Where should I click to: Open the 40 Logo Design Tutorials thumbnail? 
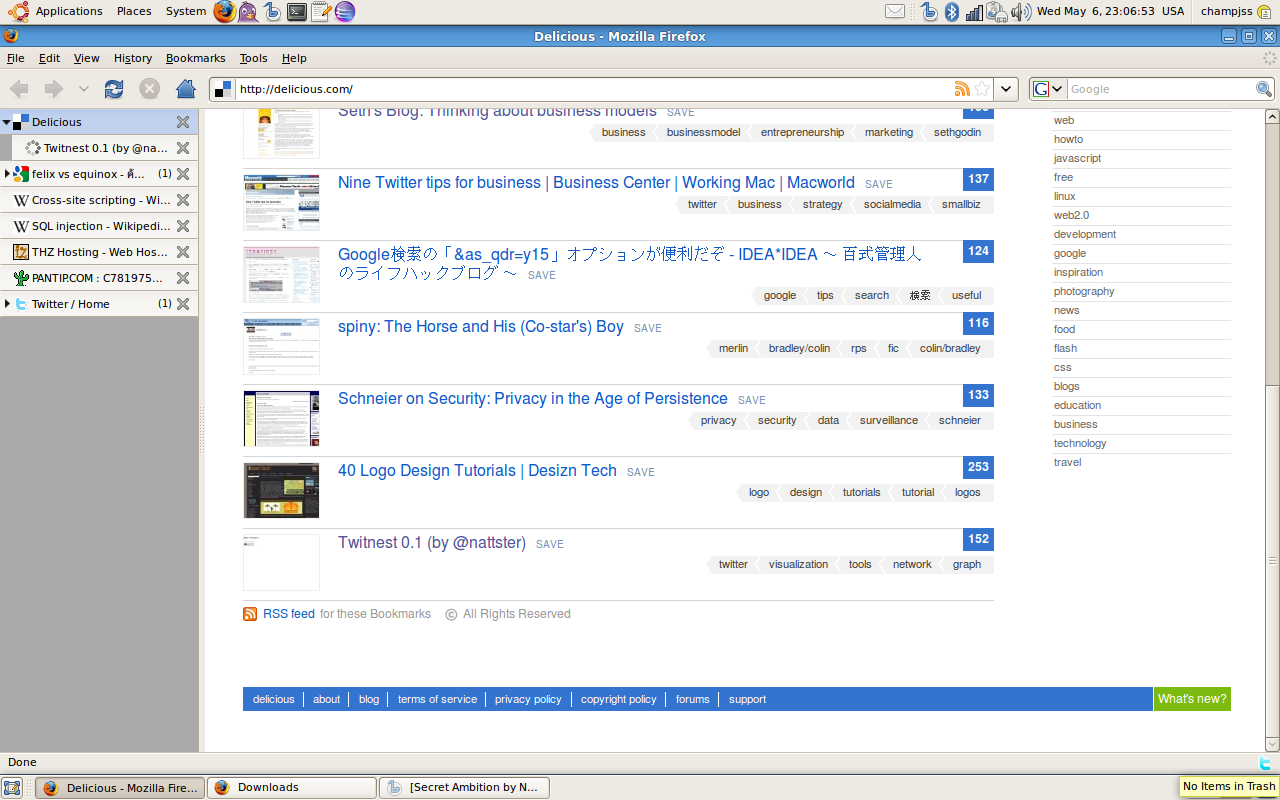click(x=281, y=490)
